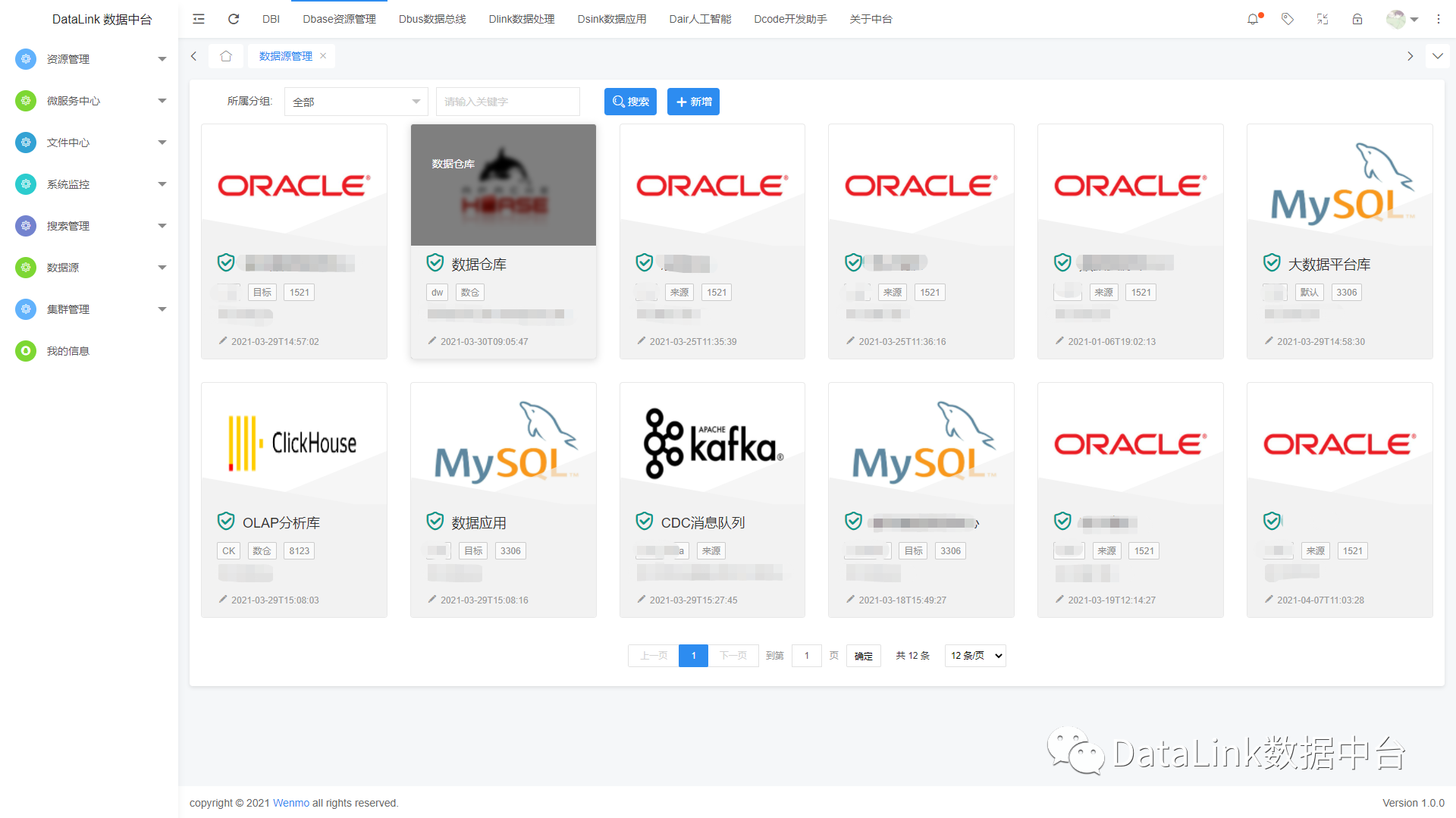Click the 数据源 sidebar icon
The image size is (1456, 818).
(26, 268)
